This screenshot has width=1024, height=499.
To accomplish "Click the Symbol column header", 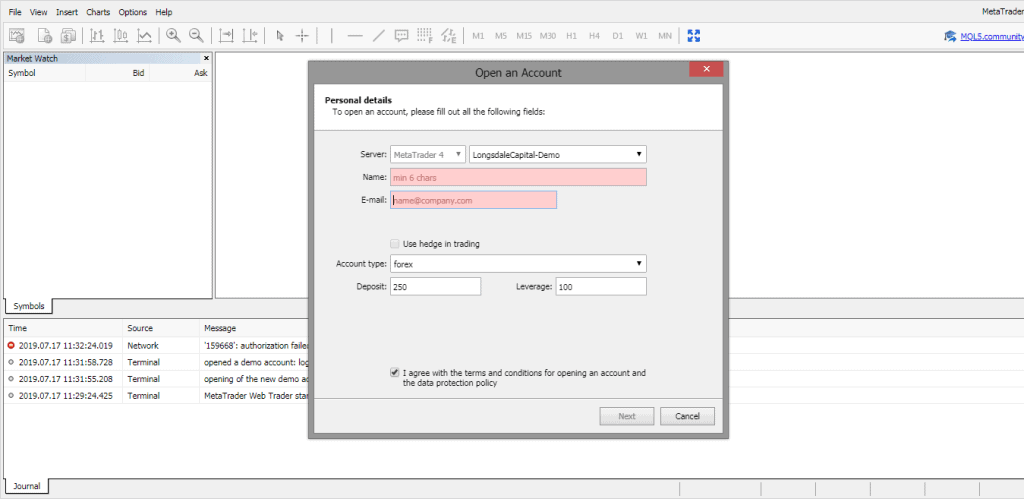I will [44, 73].
